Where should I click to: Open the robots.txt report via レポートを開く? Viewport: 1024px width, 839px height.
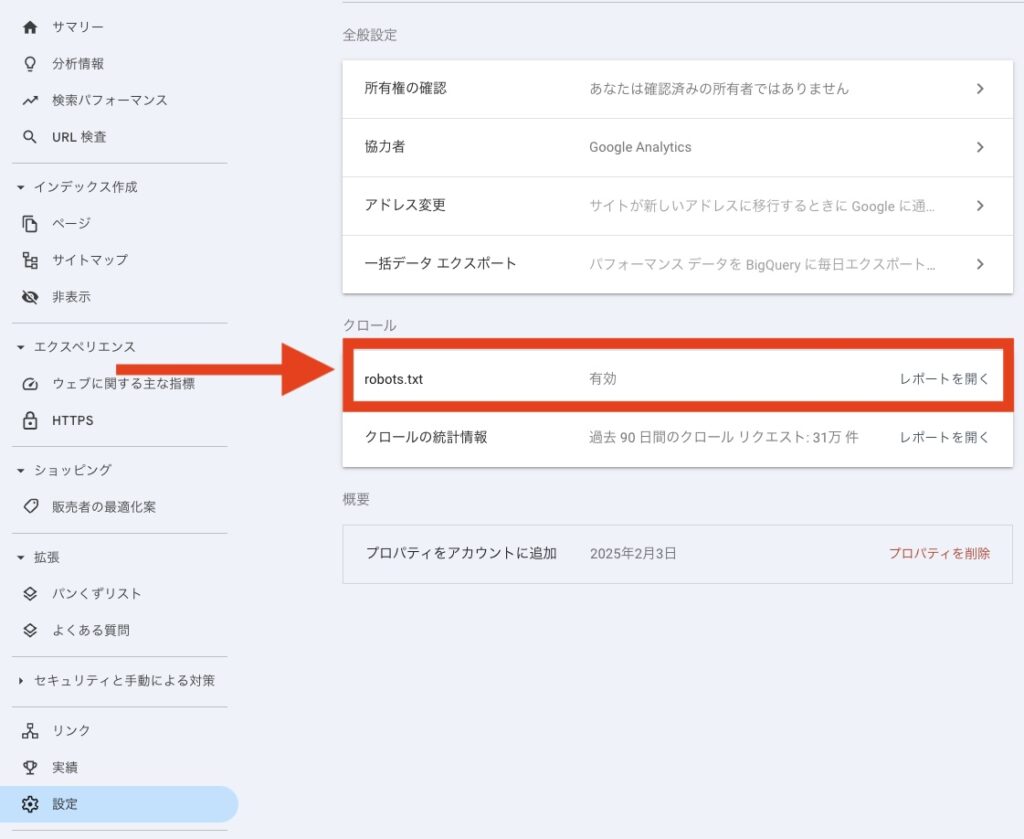[x=944, y=380]
